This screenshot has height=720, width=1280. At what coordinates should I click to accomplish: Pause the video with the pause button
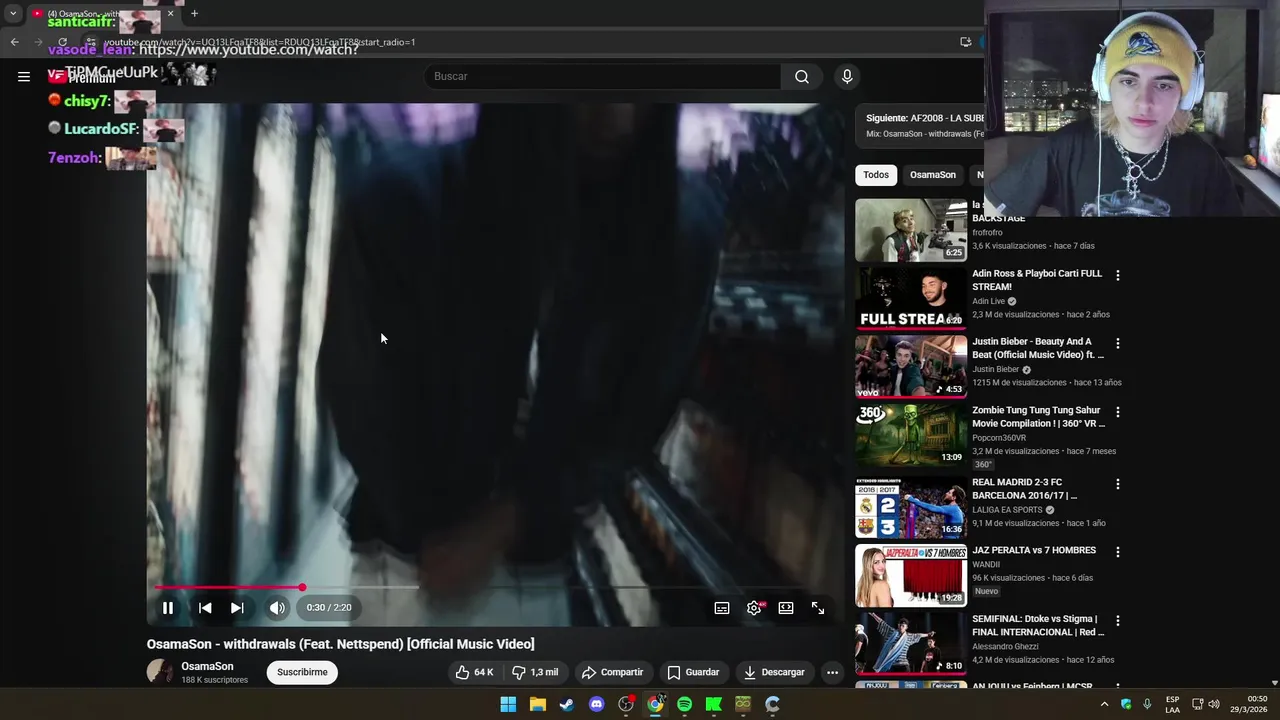[168, 608]
